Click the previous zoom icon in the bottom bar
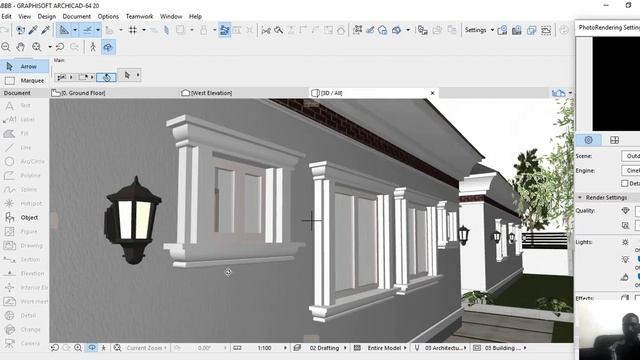 pos(55,348)
